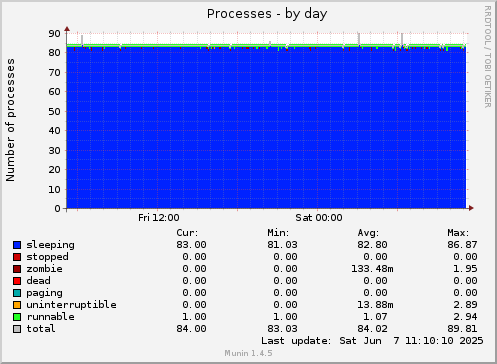Click runnable average value 1.07
Viewport: 497px width, 364px height.
pos(375,317)
